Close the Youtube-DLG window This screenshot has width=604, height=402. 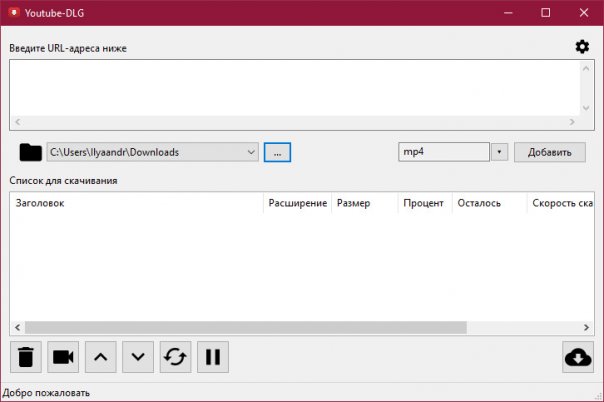[584, 13]
